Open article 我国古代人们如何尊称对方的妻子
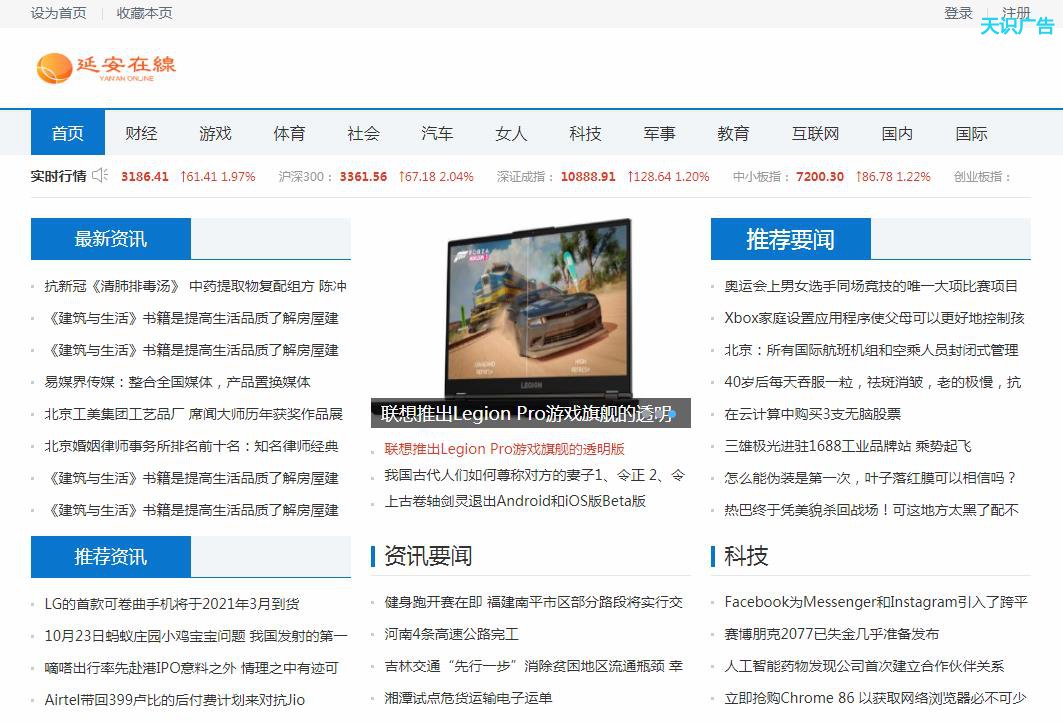Screen dimensions: 1063x722 pyautogui.click(x=534, y=475)
